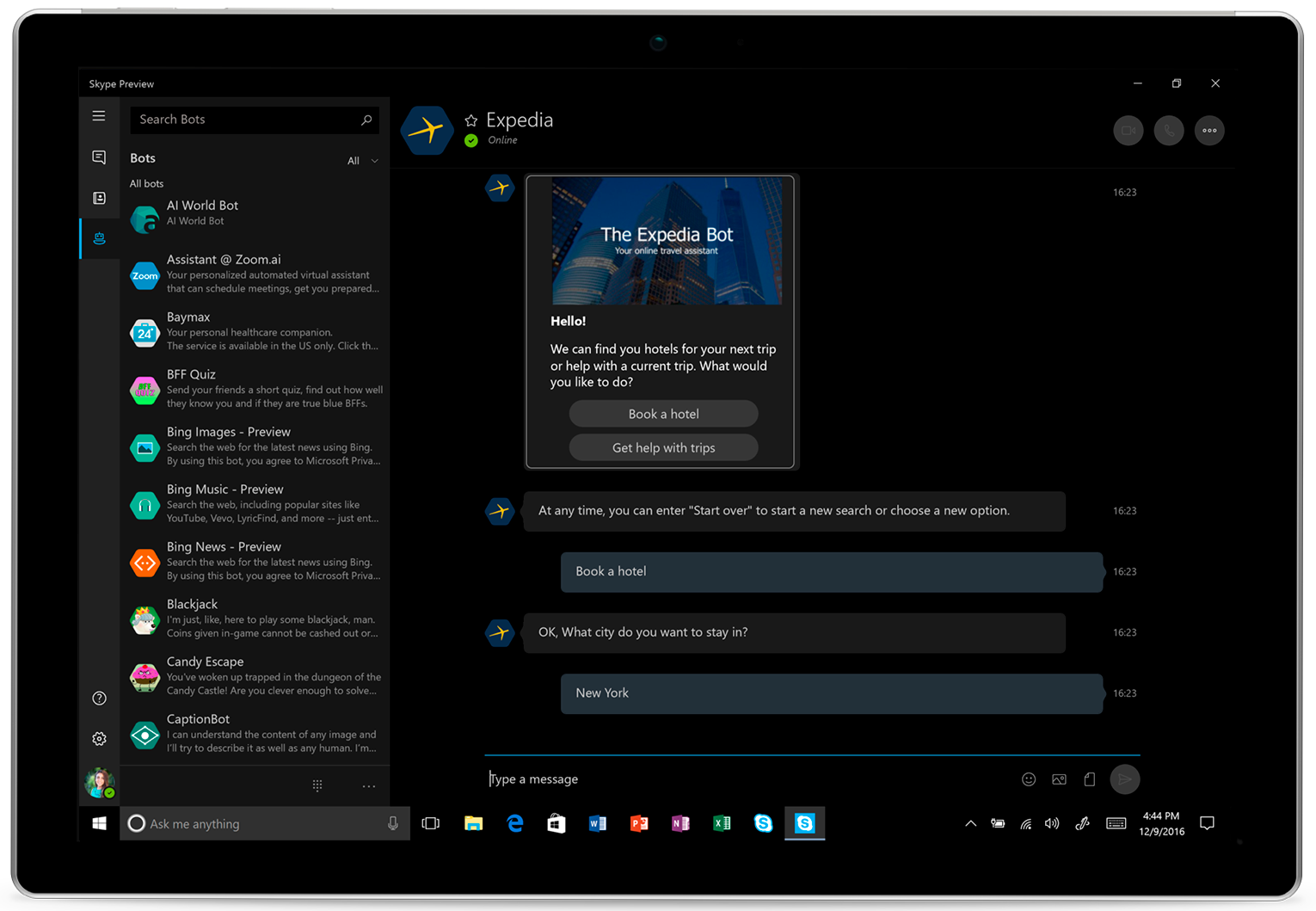Viewport: 1316px width, 911px height.
Task: Open more conversation options via the ellipsis
Action: [1208, 130]
